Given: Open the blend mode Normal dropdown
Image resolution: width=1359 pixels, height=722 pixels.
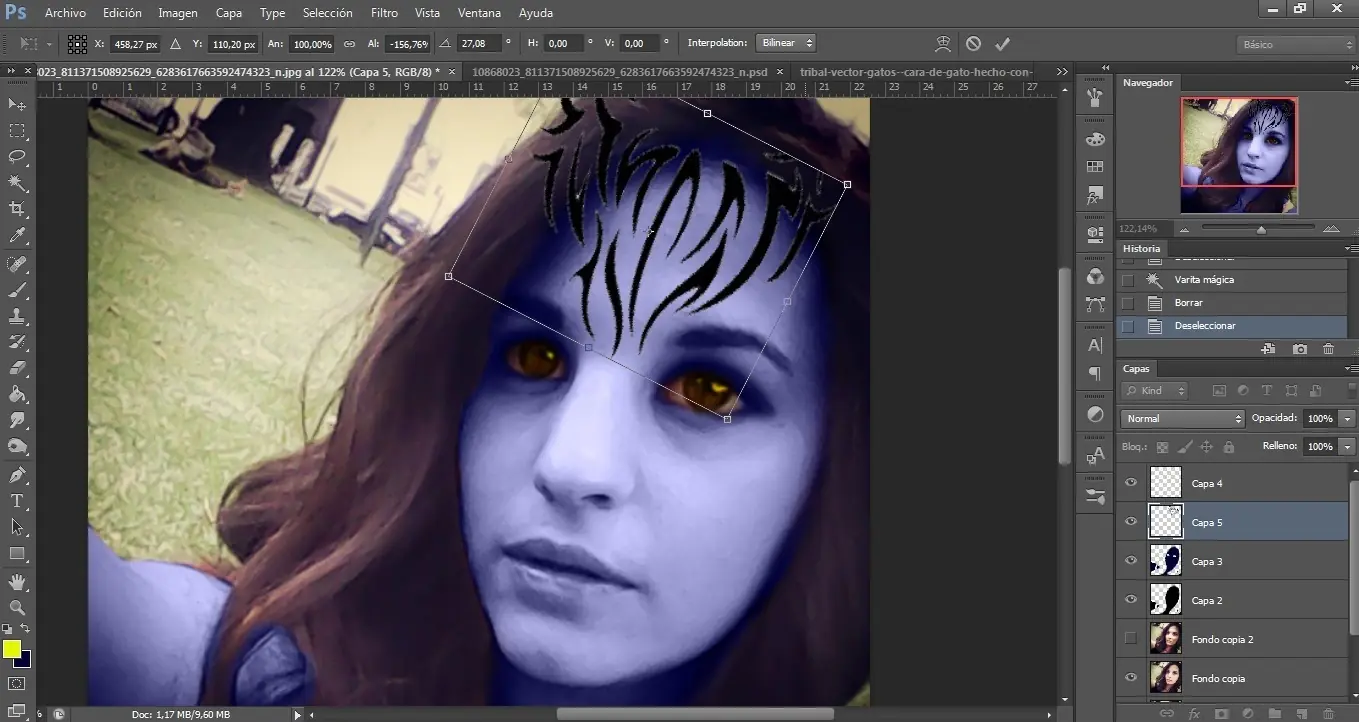Looking at the screenshot, I should pos(1183,418).
